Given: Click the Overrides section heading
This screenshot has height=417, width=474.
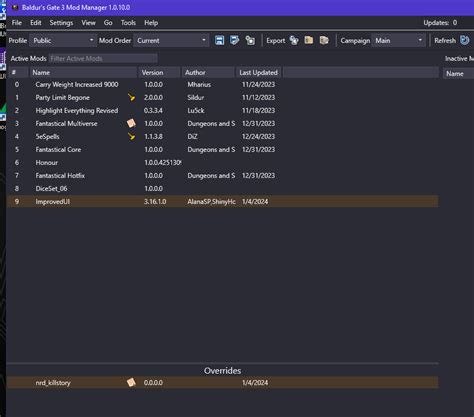Looking at the screenshot, I should click(x=222, y=370).
